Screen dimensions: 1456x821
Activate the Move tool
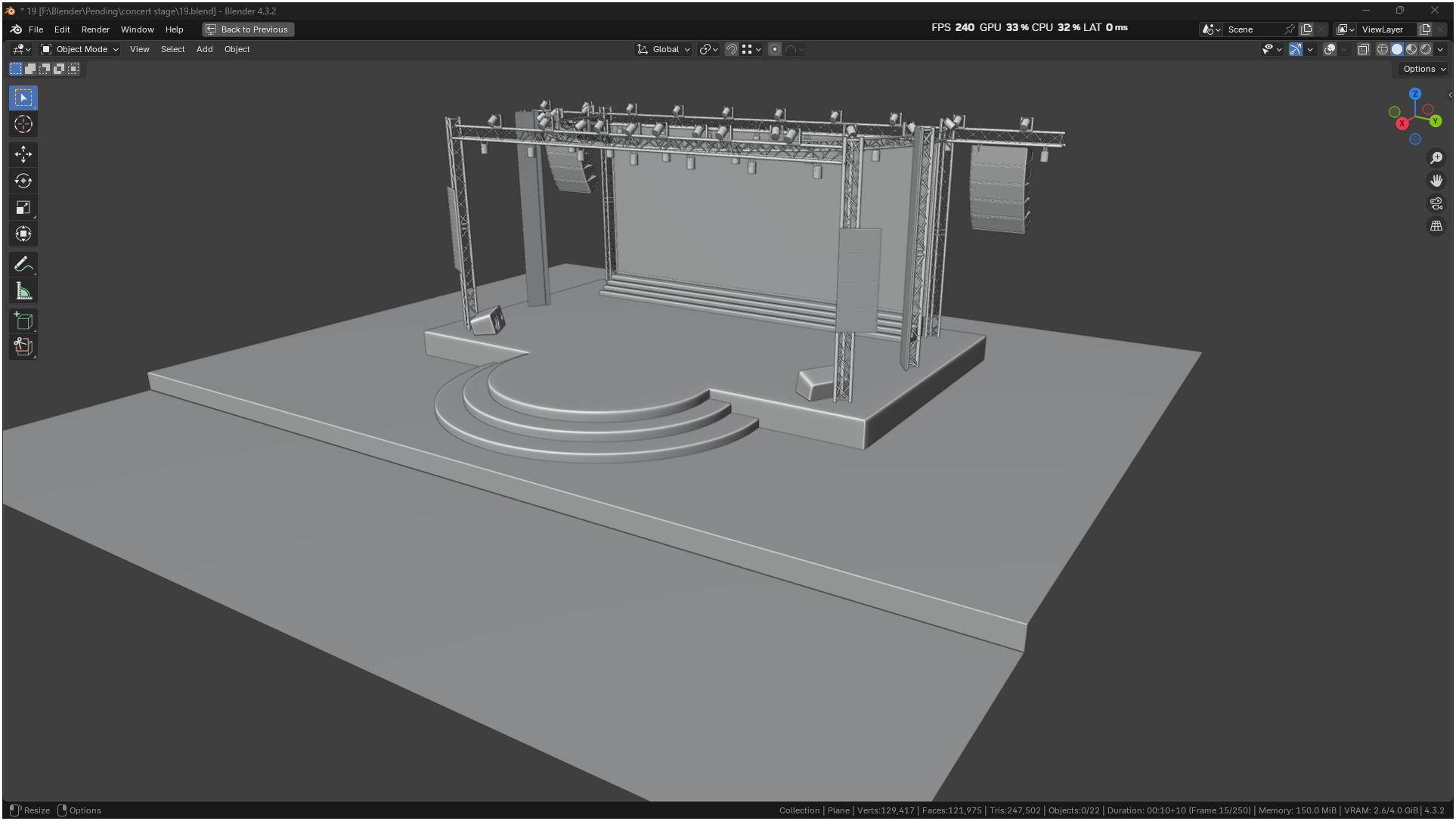pos(23,154)
